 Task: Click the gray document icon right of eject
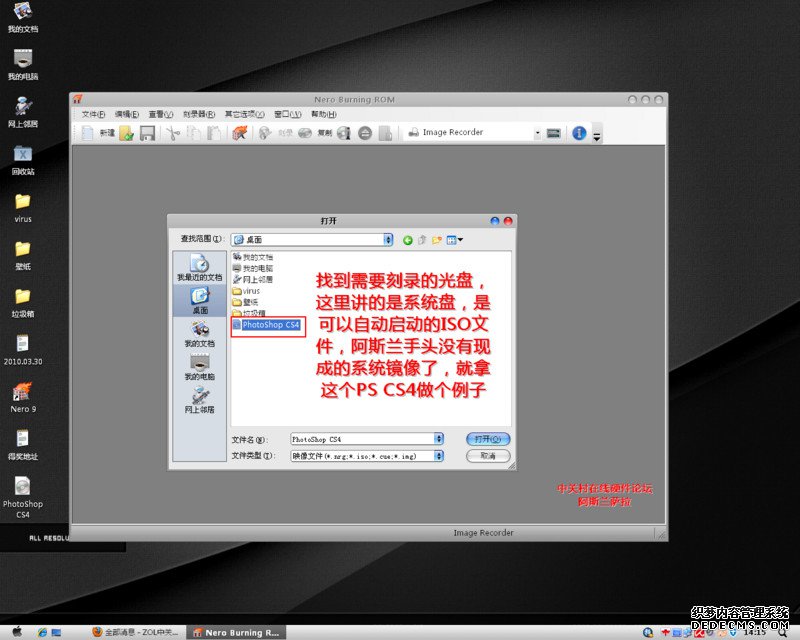pyautogui.click(x=385, y=133)
